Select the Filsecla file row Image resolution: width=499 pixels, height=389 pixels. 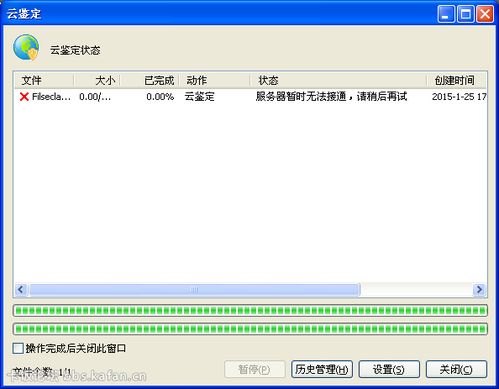pos(250,97)
